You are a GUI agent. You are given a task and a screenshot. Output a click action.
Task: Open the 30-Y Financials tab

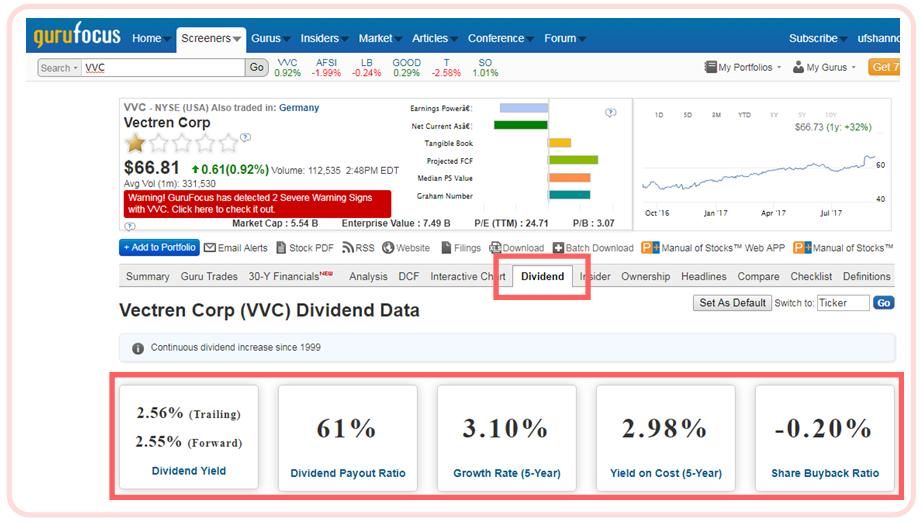[290, 276]
